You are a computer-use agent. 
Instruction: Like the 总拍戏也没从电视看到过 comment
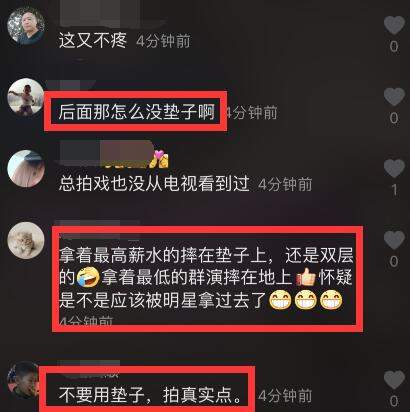click(394, 168)
